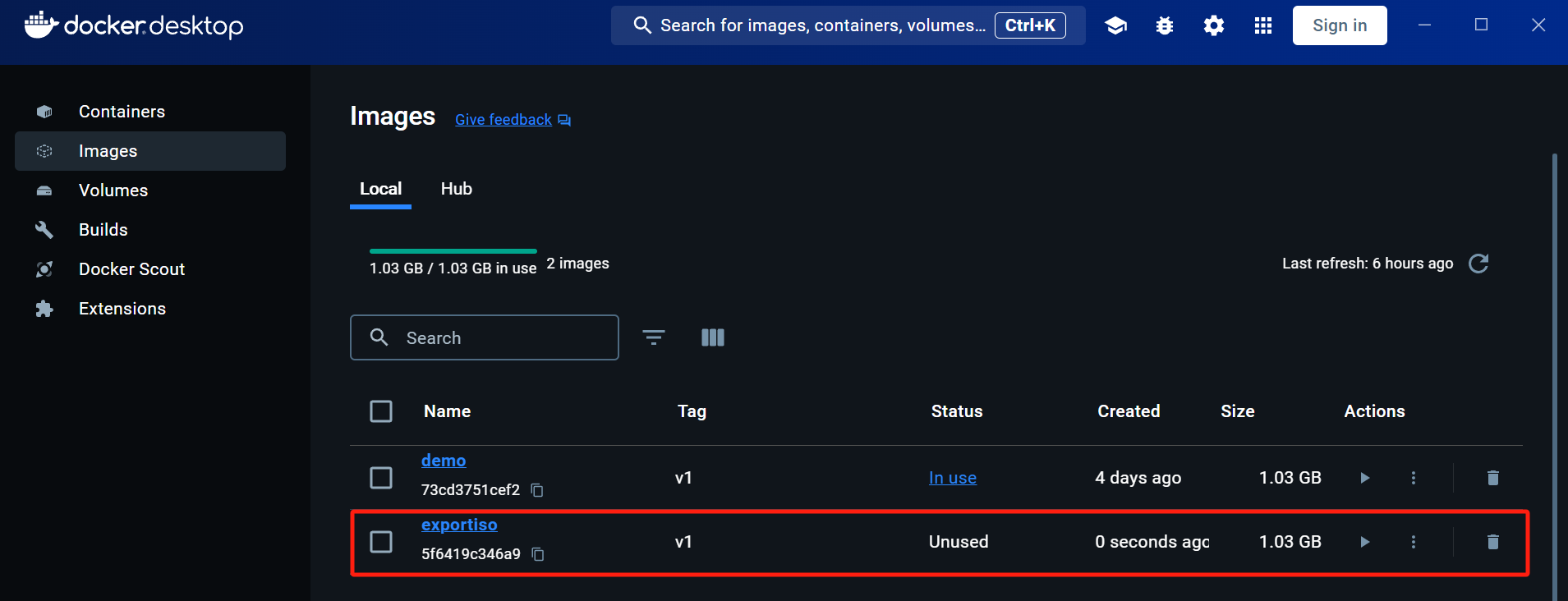
Task: Click the Last refresh: 6 hours ago text
Action: tap(1368, 264)
